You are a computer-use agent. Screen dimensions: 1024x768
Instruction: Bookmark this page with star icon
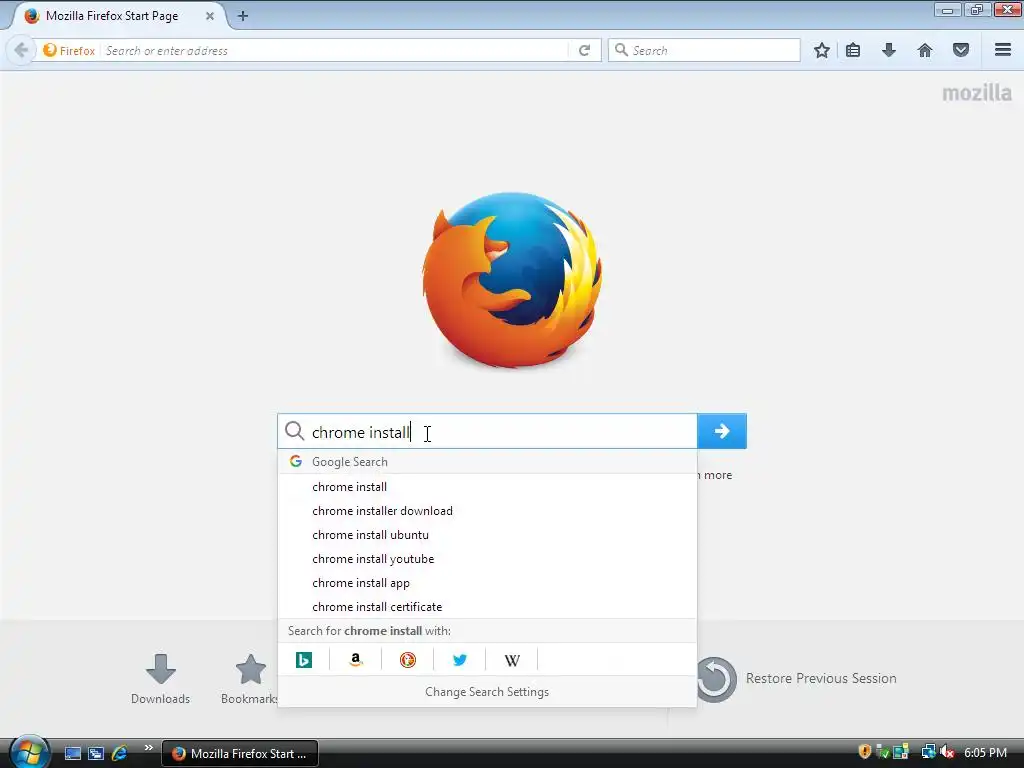tap(822, 50)
